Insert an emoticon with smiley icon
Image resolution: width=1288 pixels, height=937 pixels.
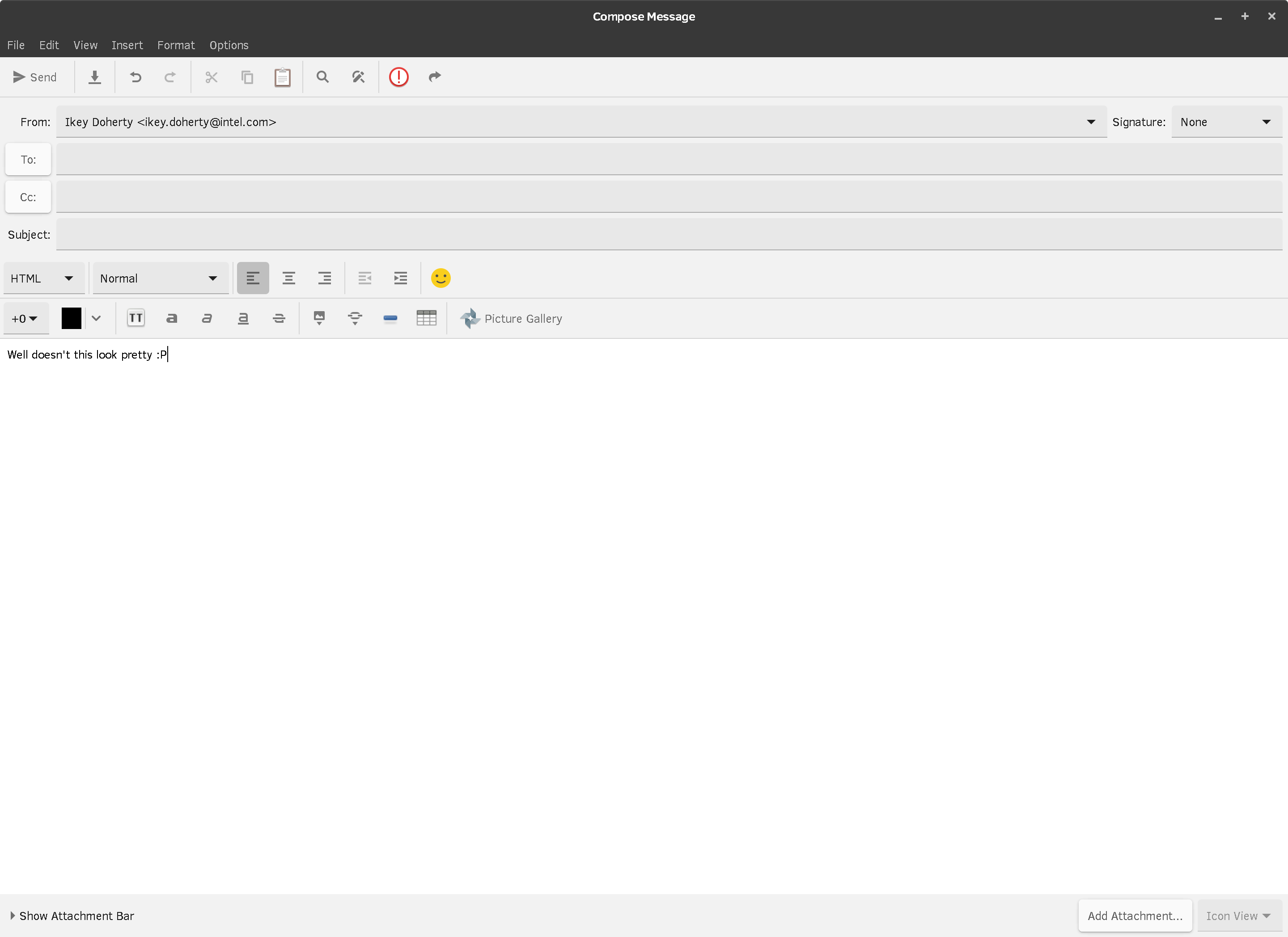[x=441, y=278]
